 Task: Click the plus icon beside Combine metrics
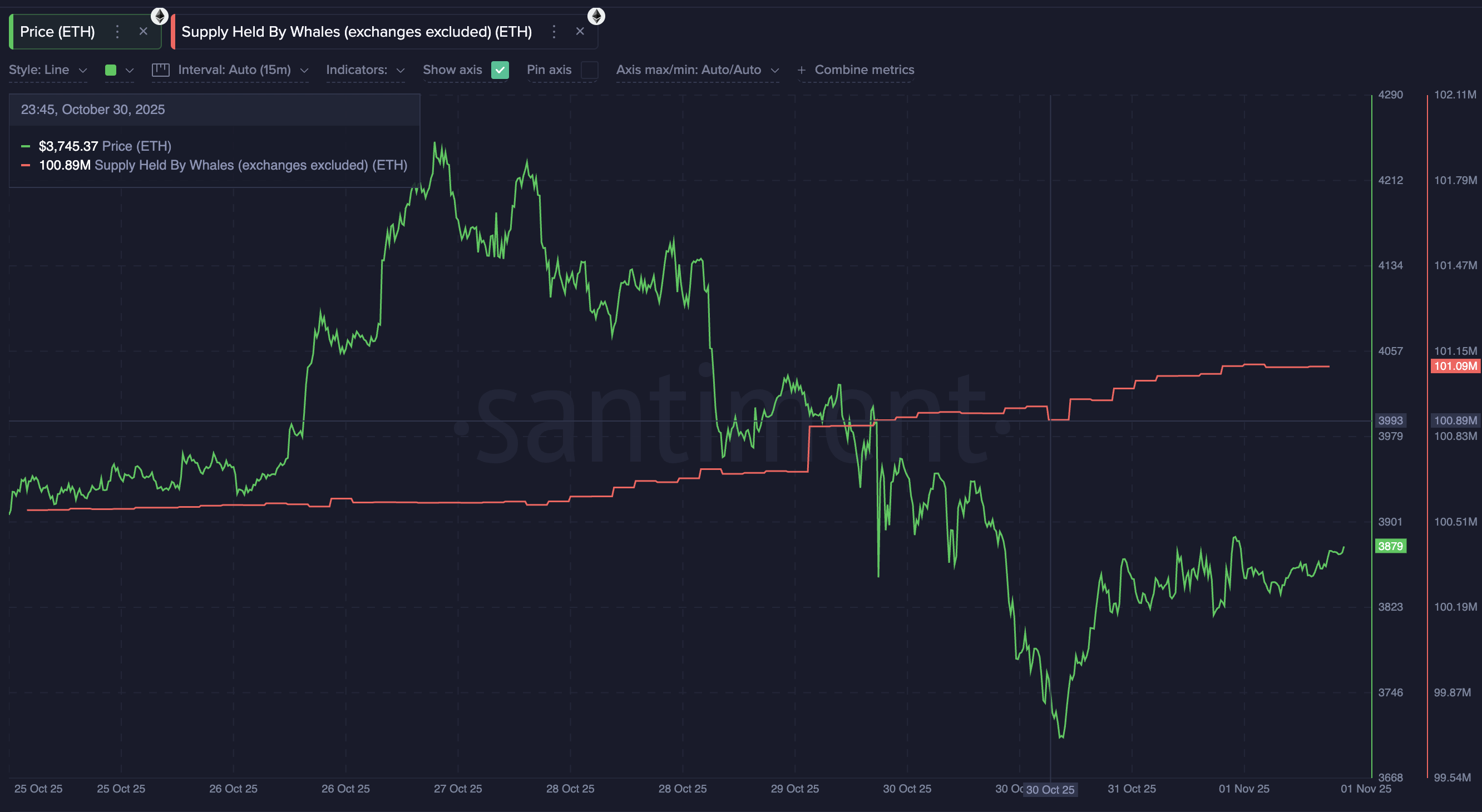point(801,70)
